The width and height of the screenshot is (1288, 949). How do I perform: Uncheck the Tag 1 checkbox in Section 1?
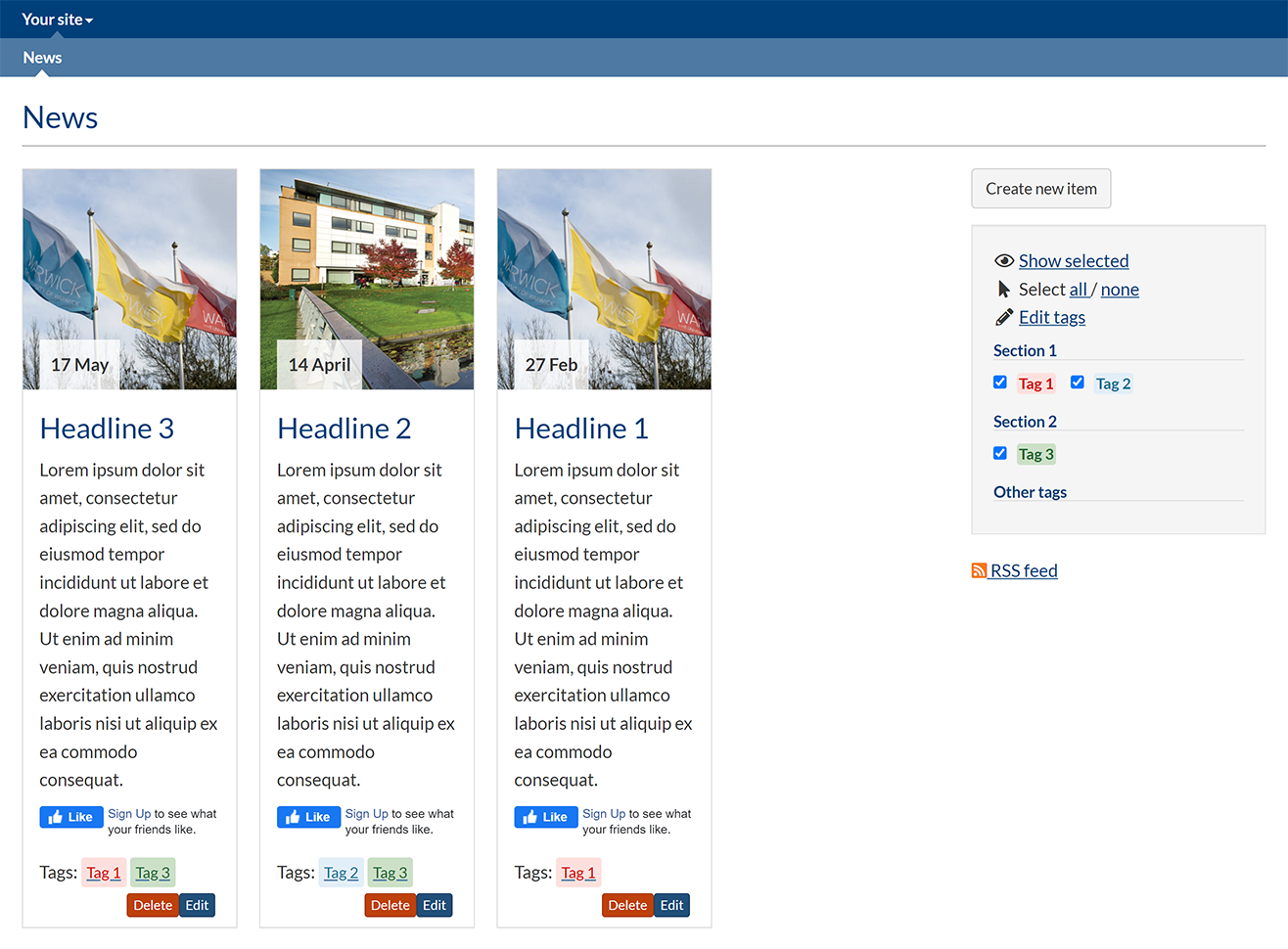1000,383
